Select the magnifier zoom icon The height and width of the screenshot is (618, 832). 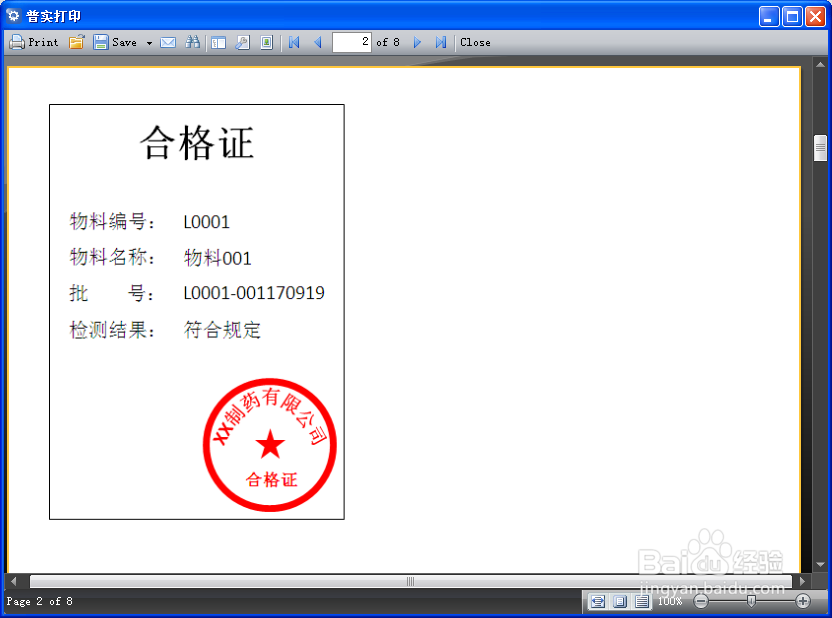241,42
